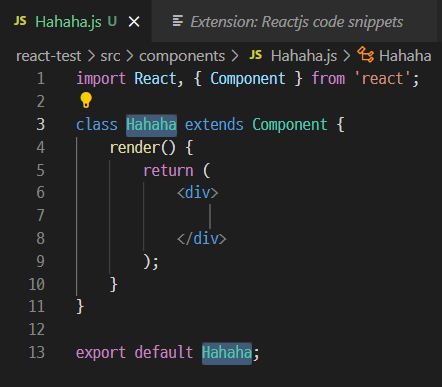Click the 'from' keyword on line 1
Viewport: 442px width, 387px height.
tap(328, 79)
